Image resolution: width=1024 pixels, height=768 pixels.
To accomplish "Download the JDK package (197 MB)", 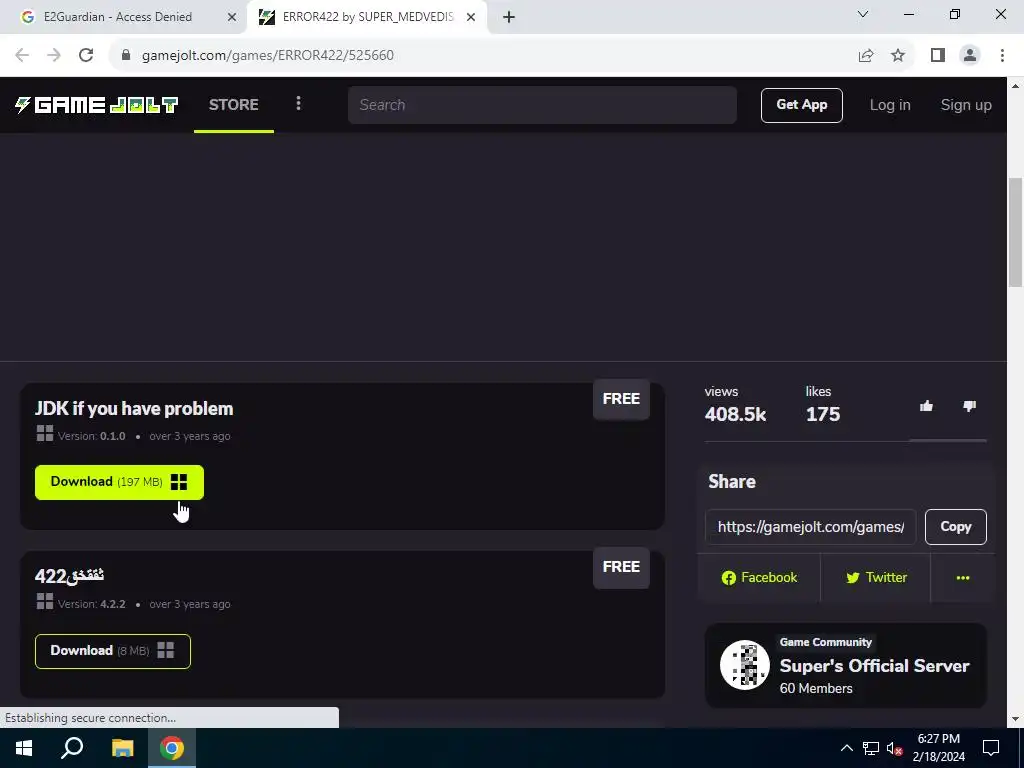I will (120, 482).
